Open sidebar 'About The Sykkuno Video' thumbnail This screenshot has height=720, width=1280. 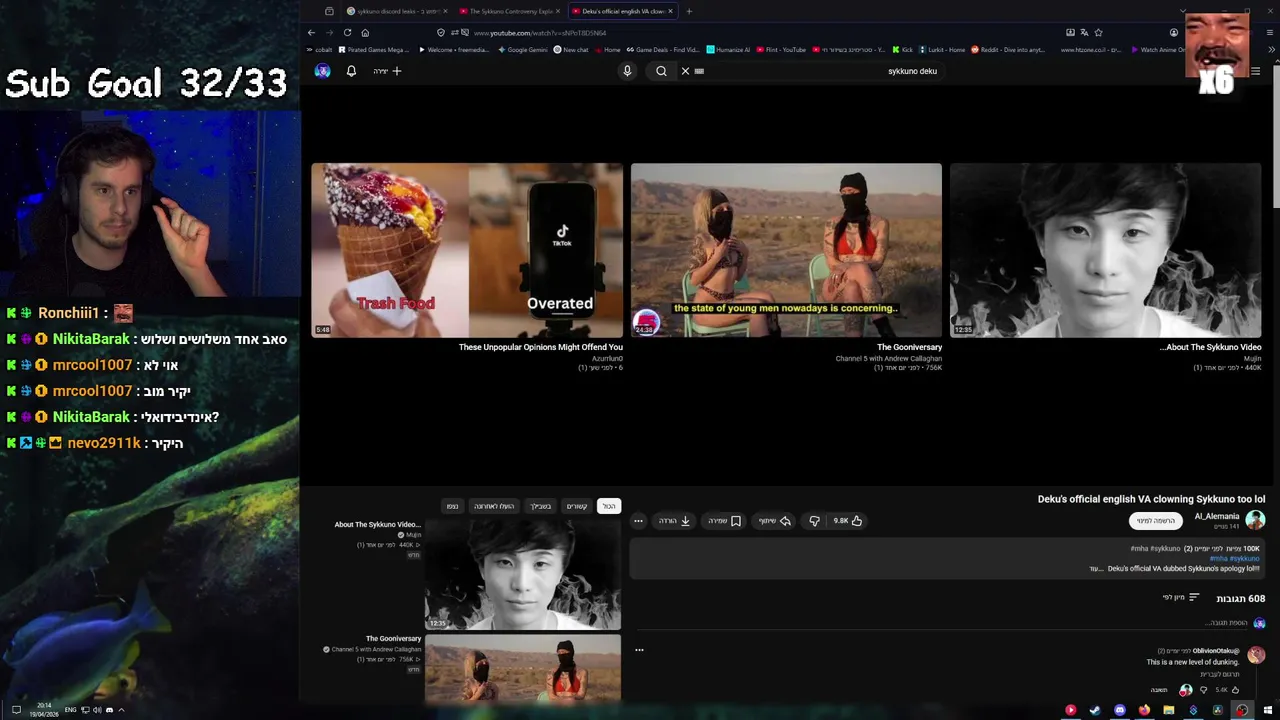tap(523, 574)
